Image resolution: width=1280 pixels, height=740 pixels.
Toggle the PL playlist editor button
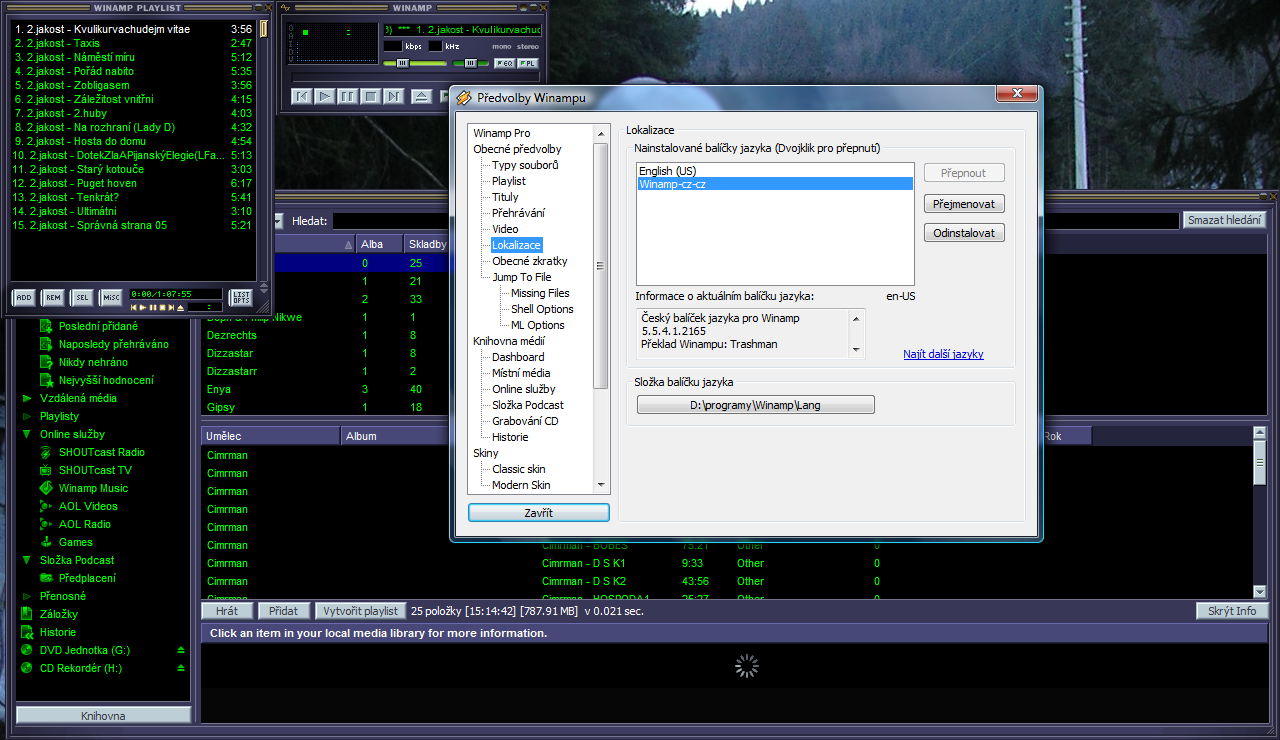[x=528, y=63]
